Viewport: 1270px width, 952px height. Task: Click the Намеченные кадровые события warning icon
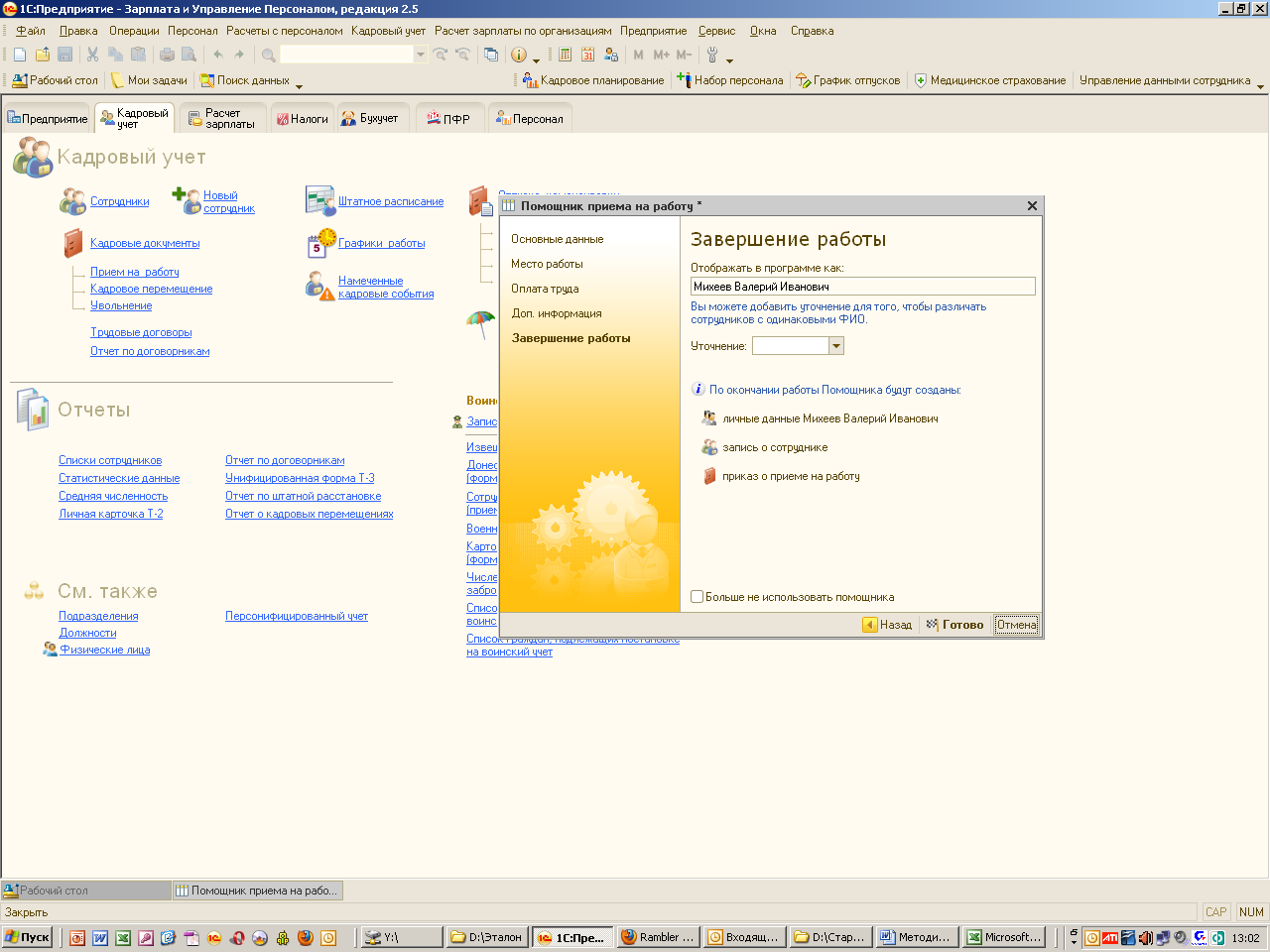(320, 287)
